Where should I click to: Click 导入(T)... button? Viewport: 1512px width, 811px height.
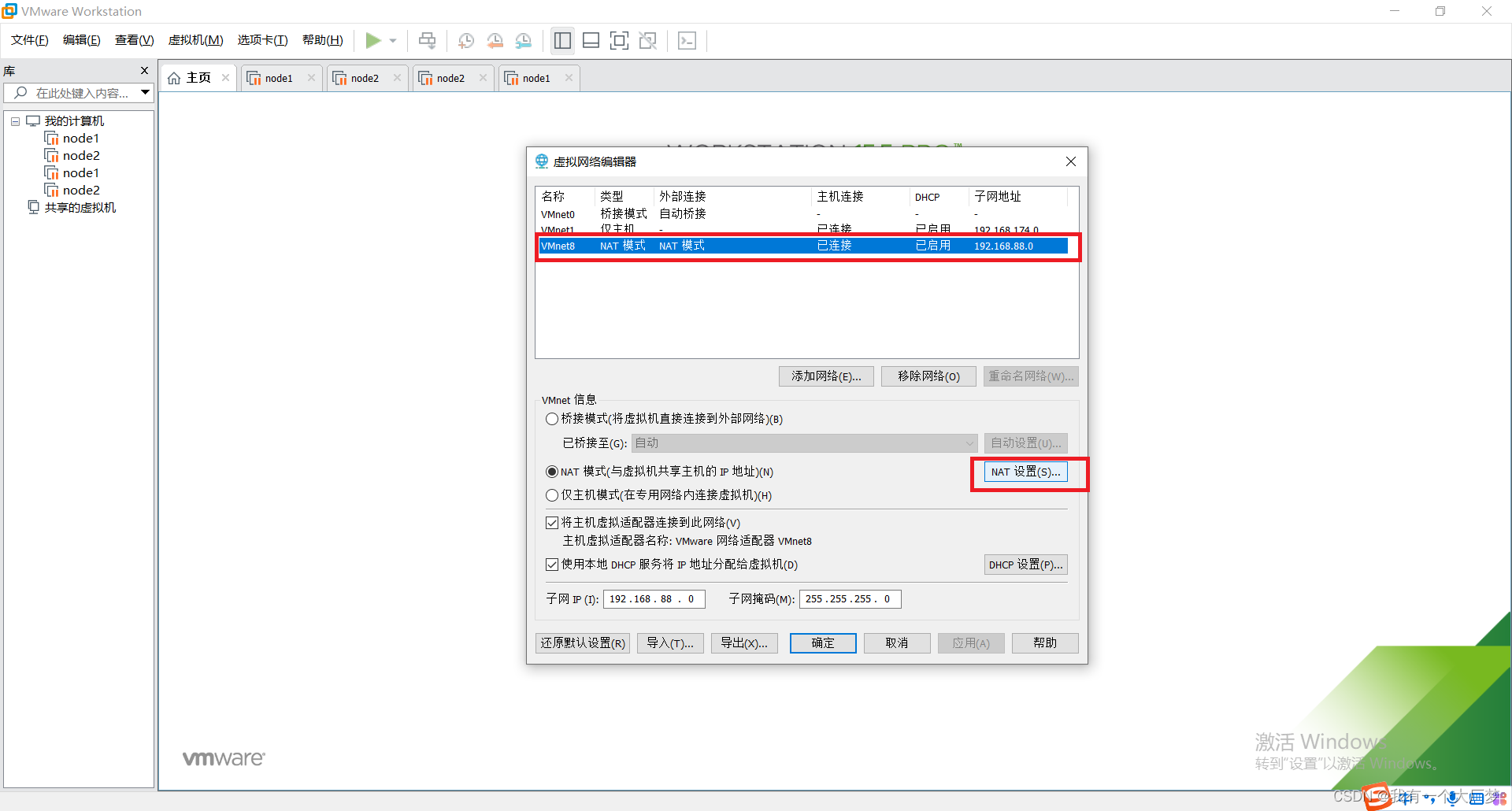pyautogui.click(x=670, y=643)
